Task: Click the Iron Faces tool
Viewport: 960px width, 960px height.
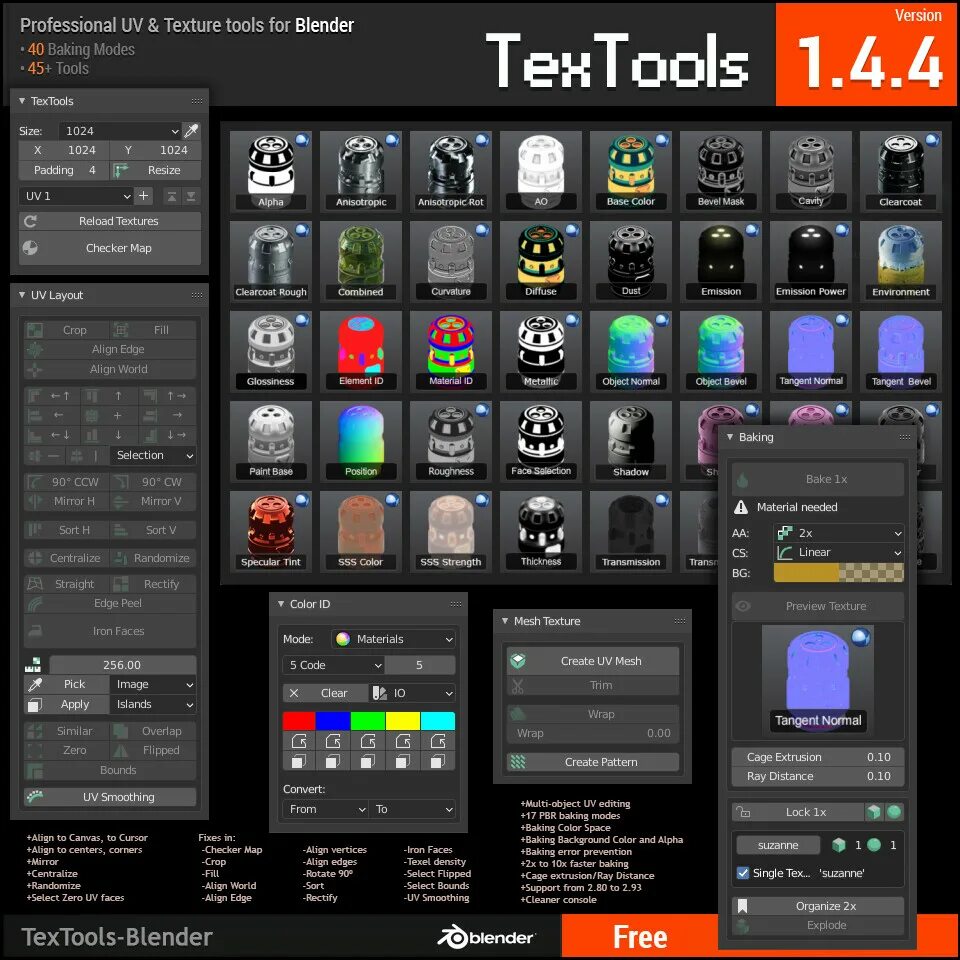Action: tap(110, 631)
